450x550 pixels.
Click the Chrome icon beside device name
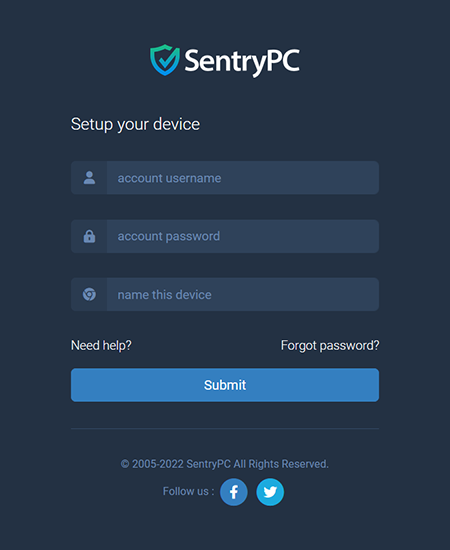pyautogui.click(x=89, y=295)
